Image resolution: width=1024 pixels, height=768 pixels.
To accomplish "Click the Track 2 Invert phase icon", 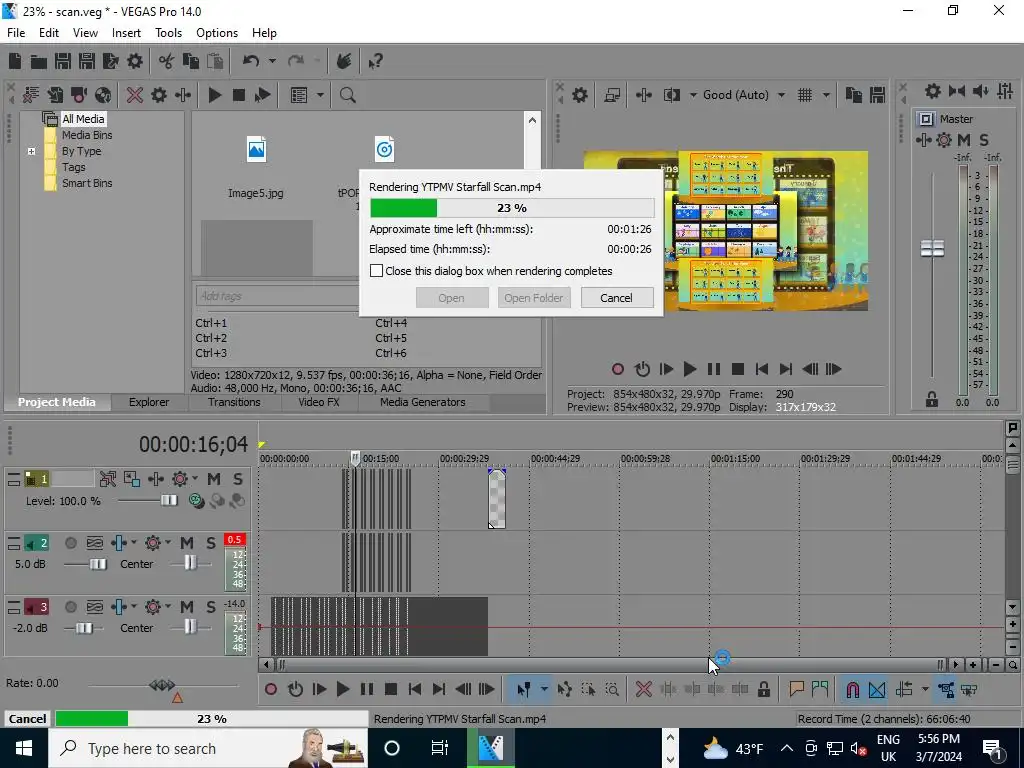I will click(x=95, y=543).
